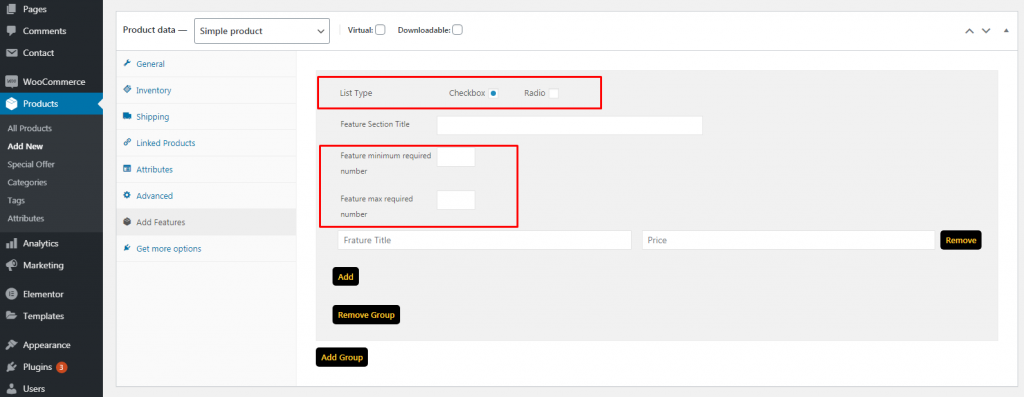Click the Comments speech bubble icon

click(x=11, y=31)
